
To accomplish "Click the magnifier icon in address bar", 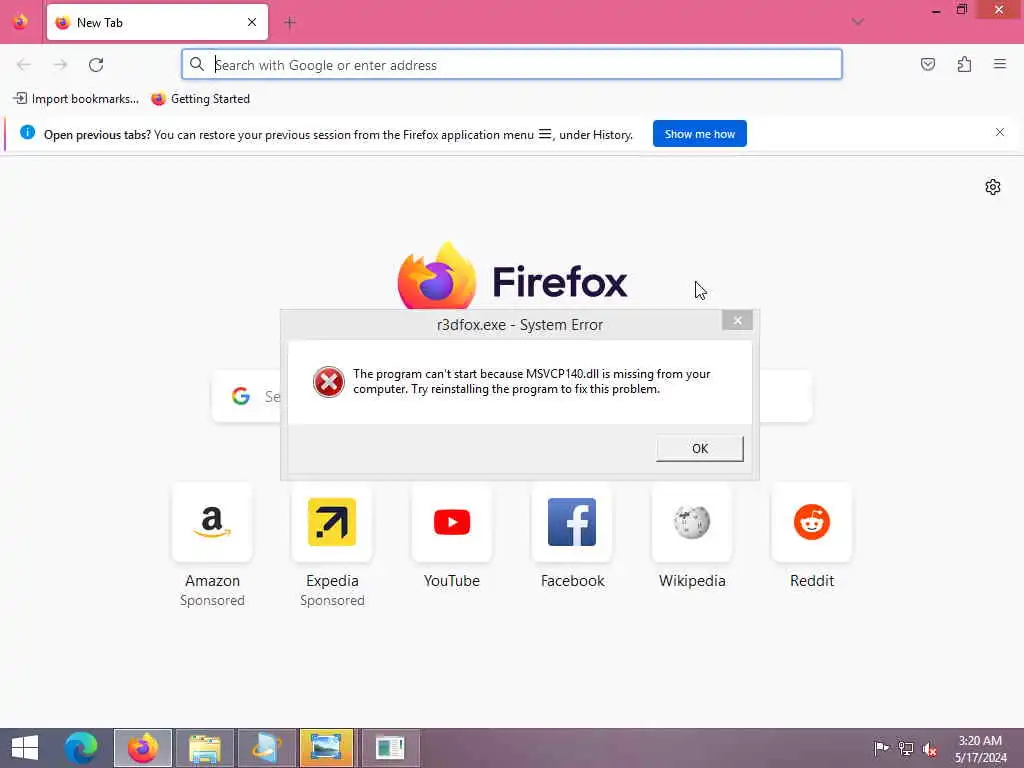I will (197, 64).
